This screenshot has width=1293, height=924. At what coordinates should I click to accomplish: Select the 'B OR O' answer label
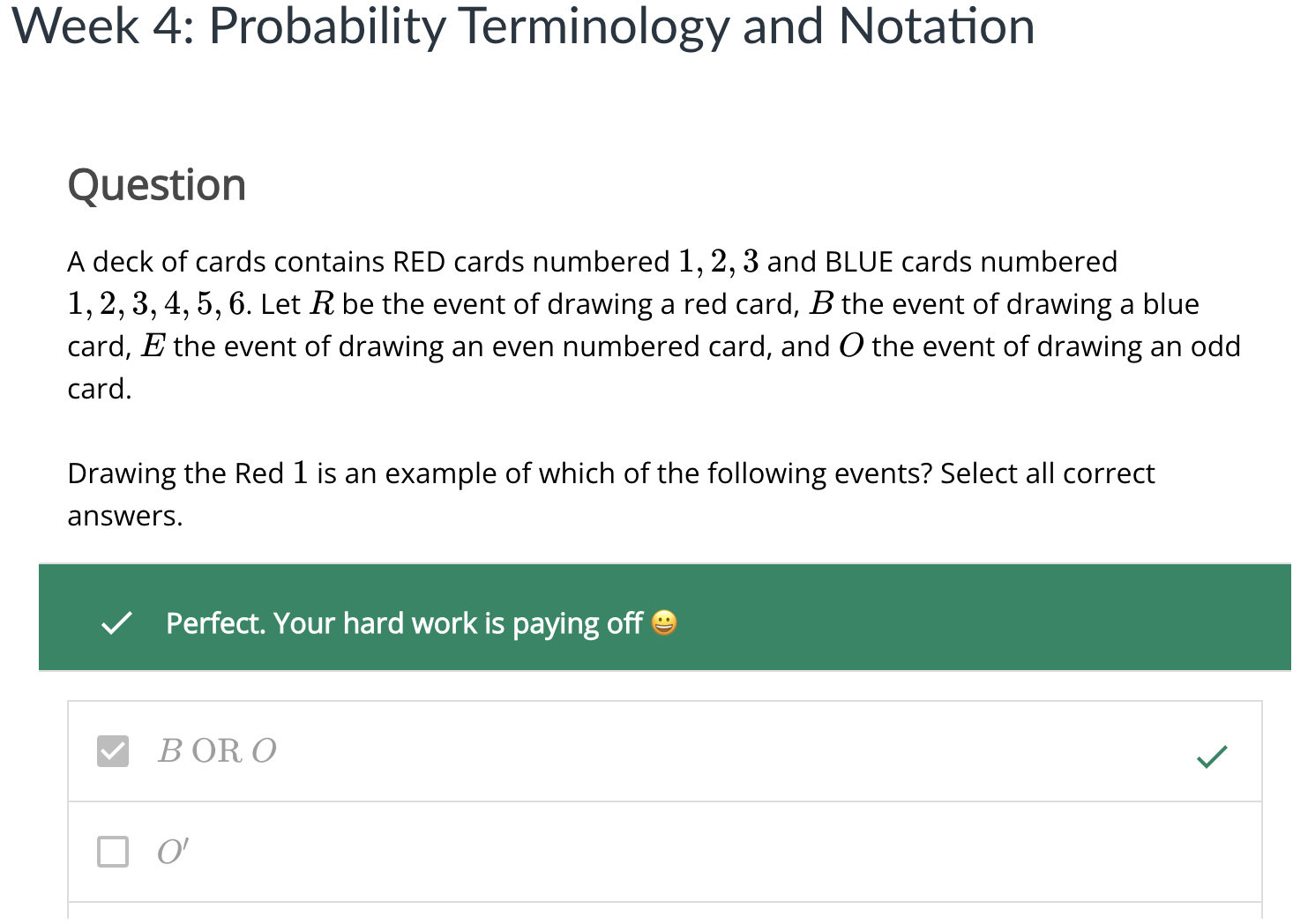[x=217, y=751]
